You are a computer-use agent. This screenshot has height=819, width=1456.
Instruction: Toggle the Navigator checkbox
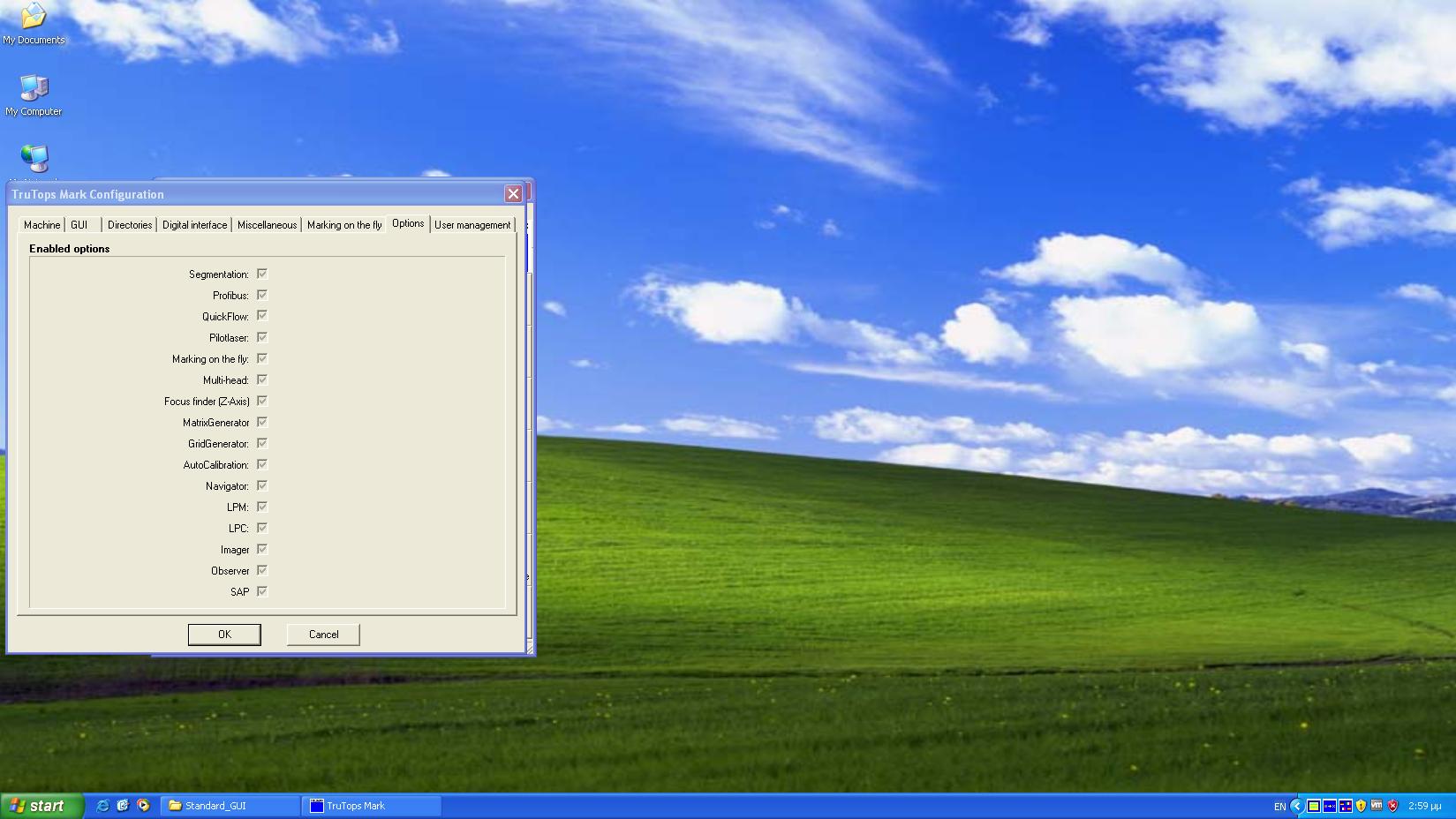[262, 485]
